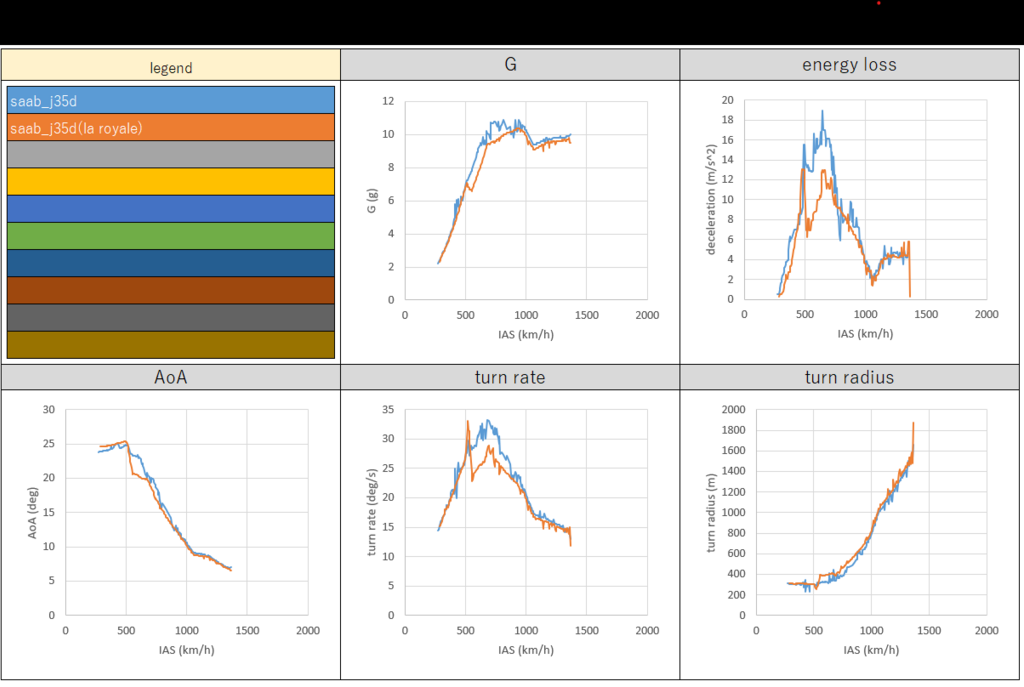The height and width of the screenshot is (687, 1024).
Task: Click the 'legend' header cell
Action: click(170, 68)
